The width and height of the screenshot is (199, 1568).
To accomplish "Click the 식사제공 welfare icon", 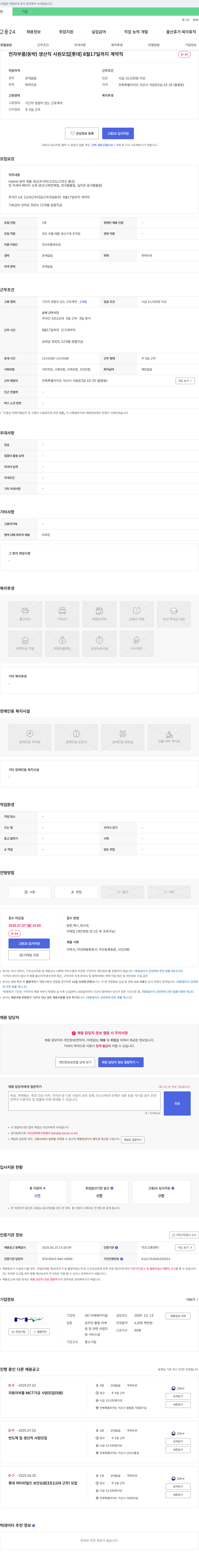I will [x=137, y=643].
